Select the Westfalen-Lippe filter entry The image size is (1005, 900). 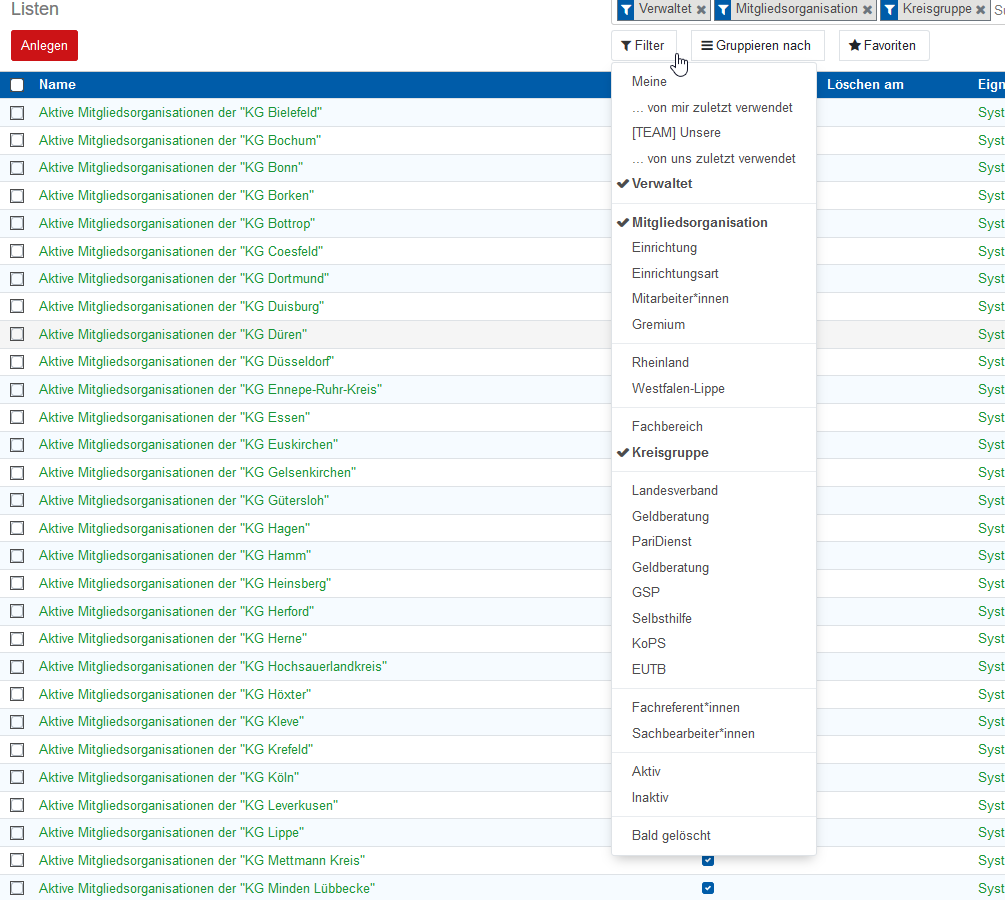(678, 389)
